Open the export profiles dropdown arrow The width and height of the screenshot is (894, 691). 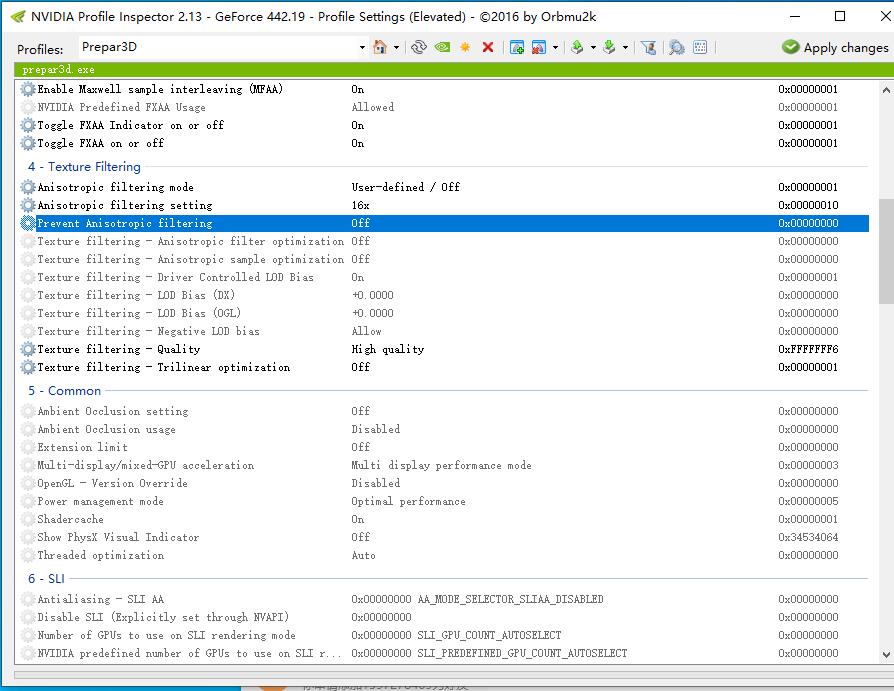point(593,47)
